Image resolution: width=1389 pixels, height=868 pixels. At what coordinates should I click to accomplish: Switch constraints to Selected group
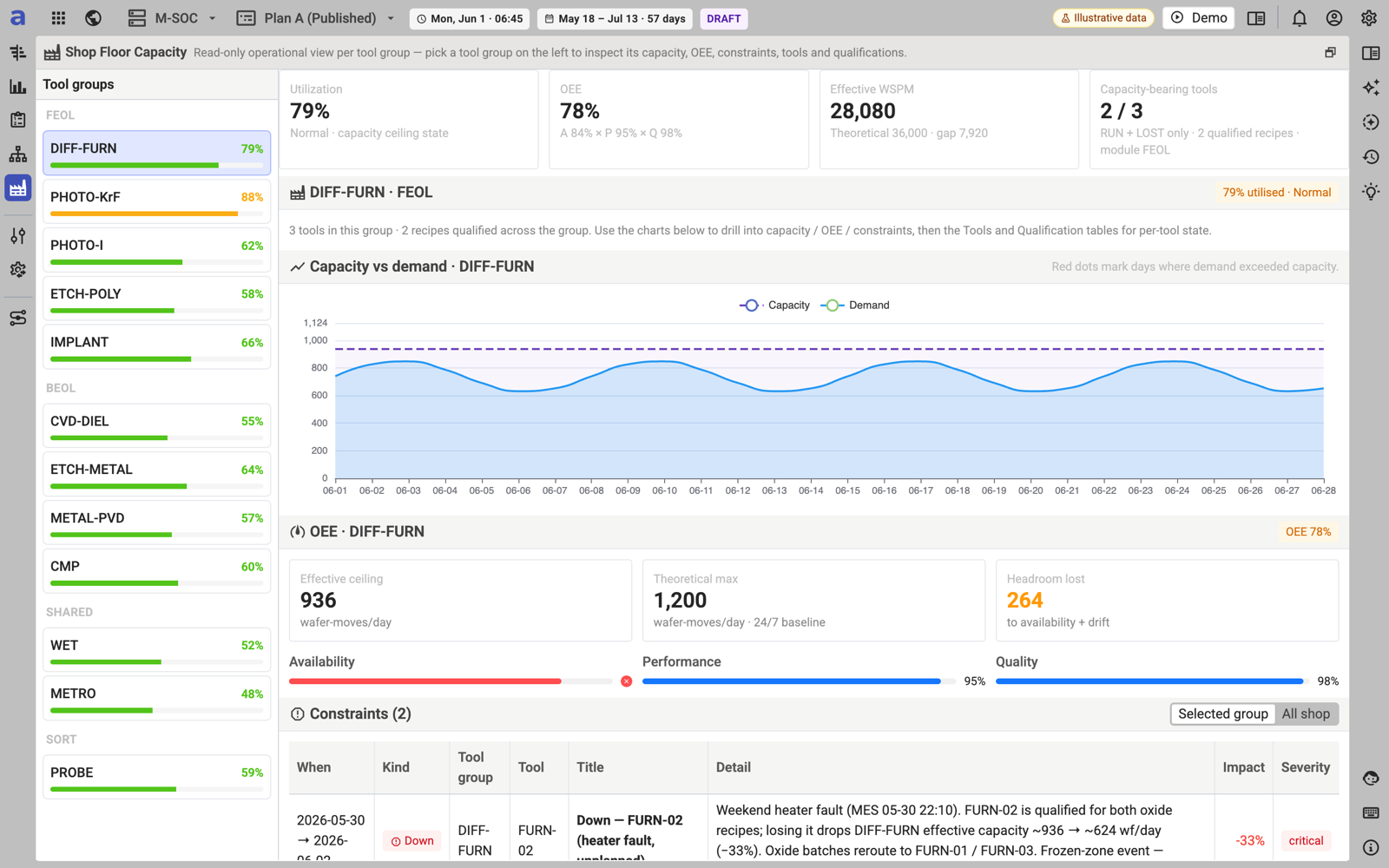point(1222,714)
